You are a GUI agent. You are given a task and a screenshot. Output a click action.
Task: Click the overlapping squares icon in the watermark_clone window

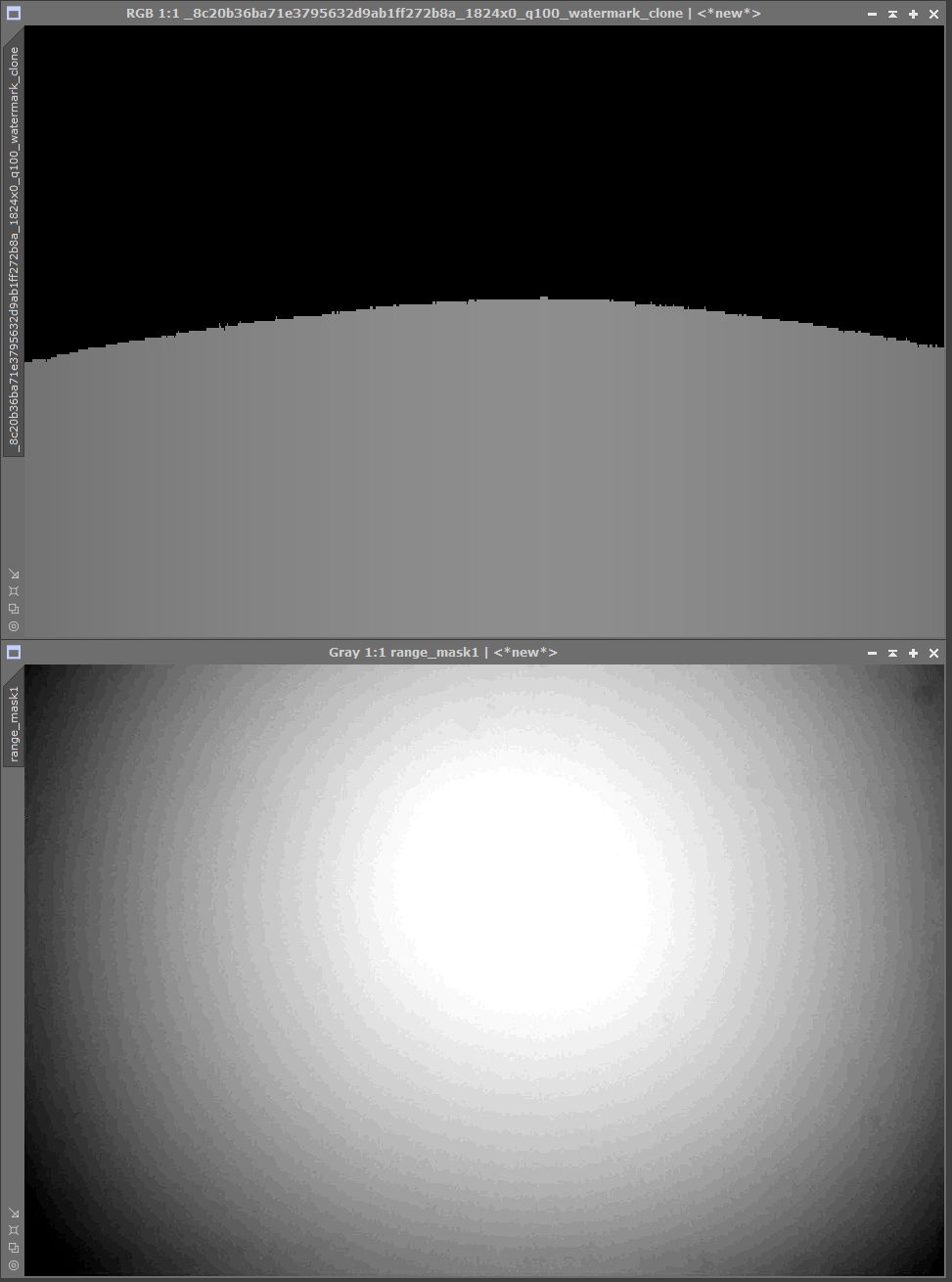click(14, 609)
